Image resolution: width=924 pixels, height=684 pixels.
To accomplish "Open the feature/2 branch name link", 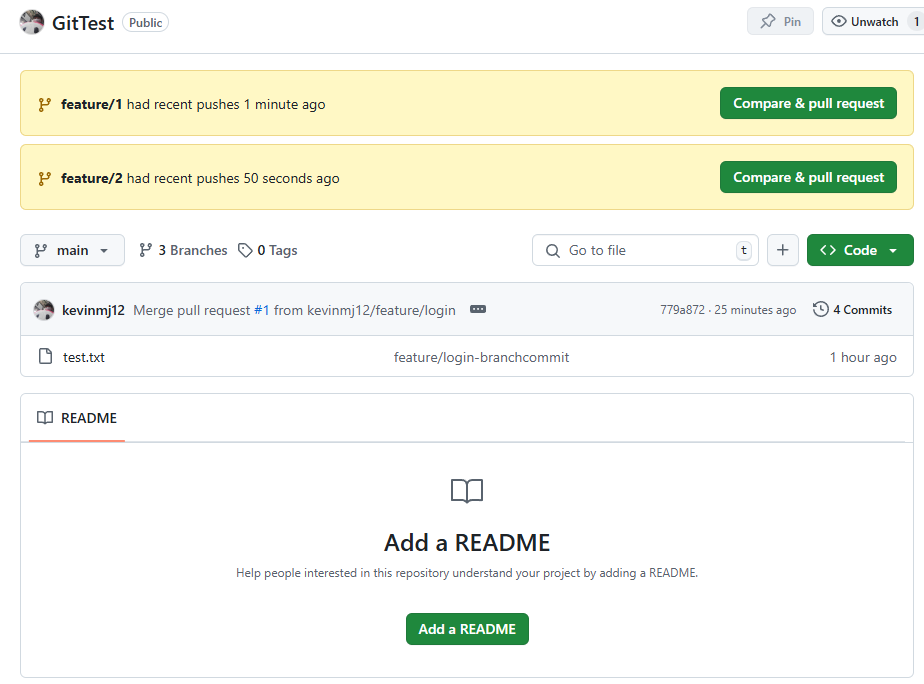I will 91,179.
